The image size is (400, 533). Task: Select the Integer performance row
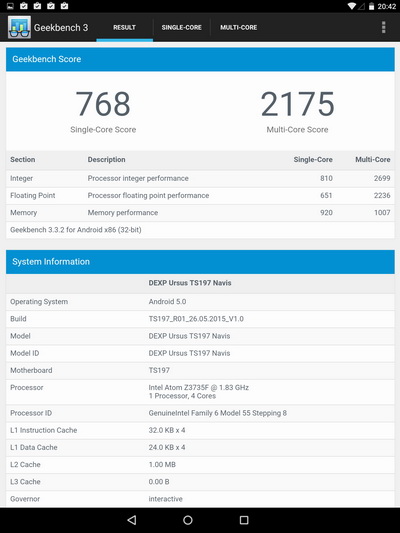pyautogui.click(x=200, y=178)
